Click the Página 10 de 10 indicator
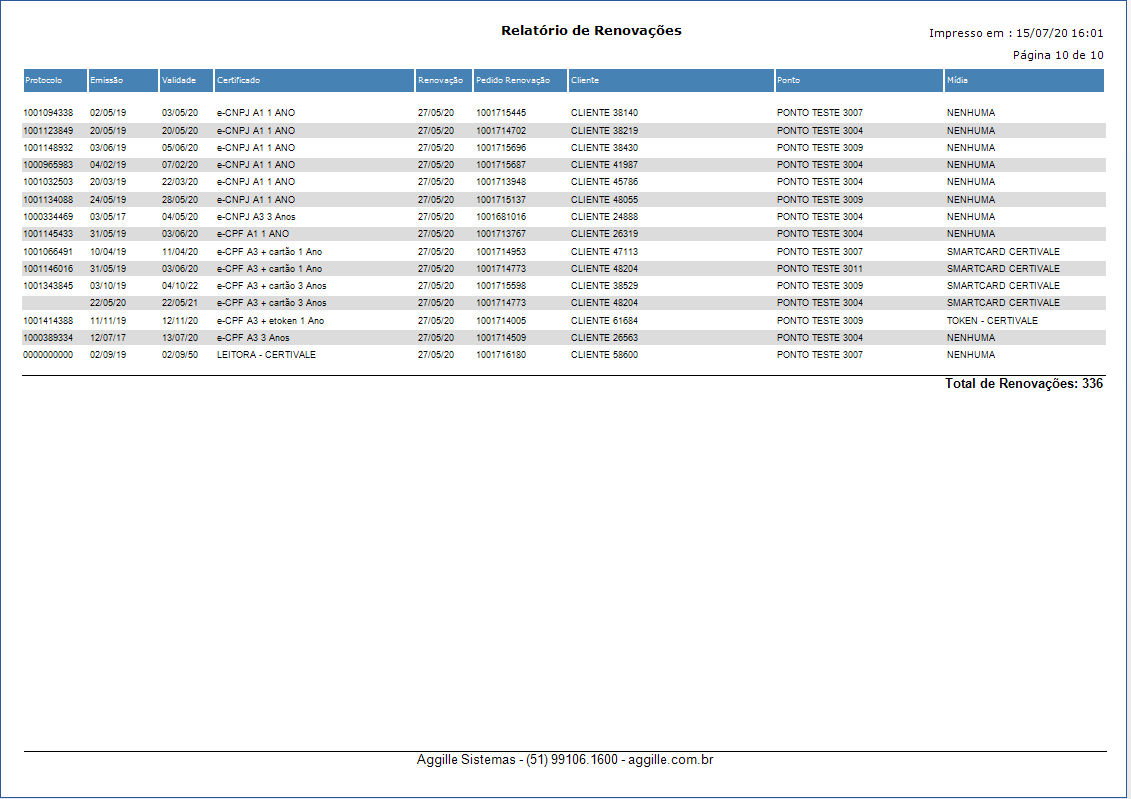 (1058, 55)
